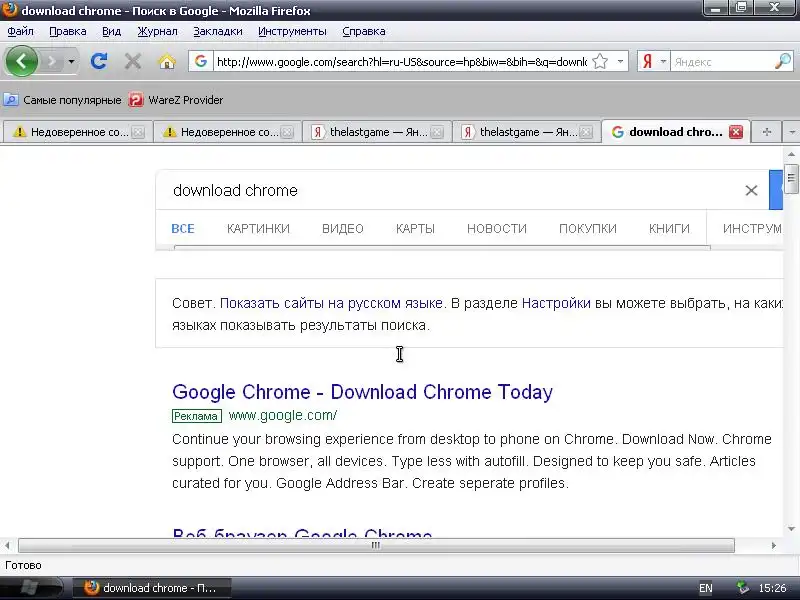The height and width of the screenshot is (600, 800).
Task: Open the Настройки link
Action: pyautogui.click(x=556, y=303)
